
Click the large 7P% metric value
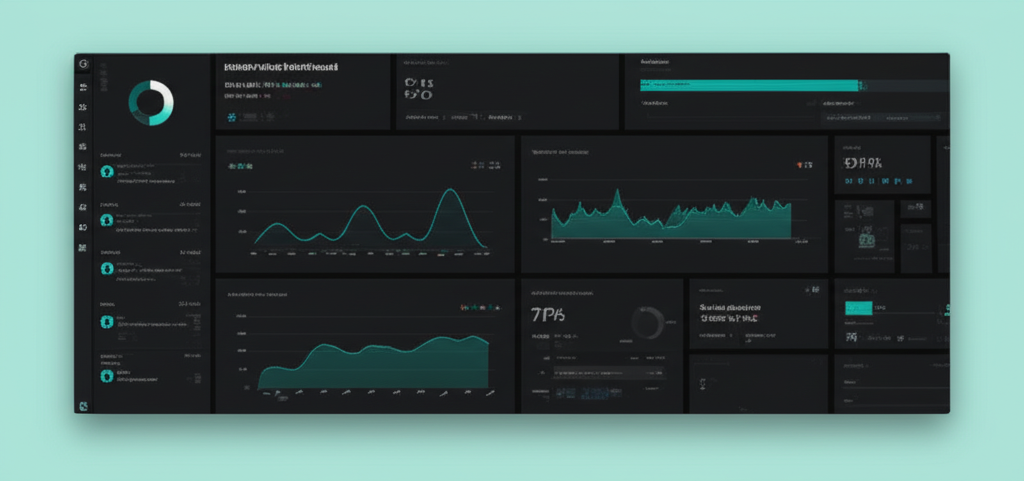coord(546,314)
